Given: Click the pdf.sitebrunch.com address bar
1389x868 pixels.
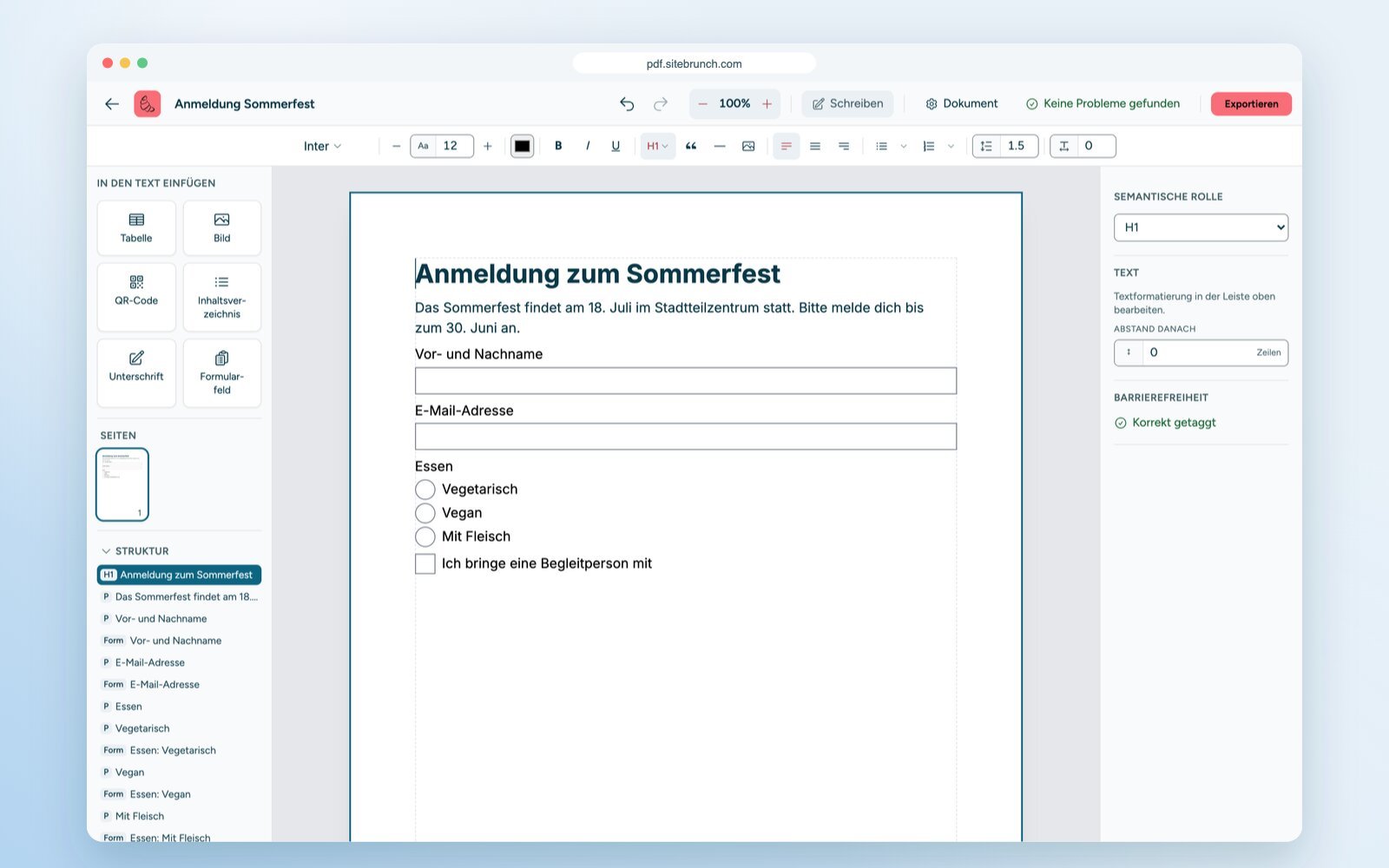Looking at the screenshot, I should (694, 63).
